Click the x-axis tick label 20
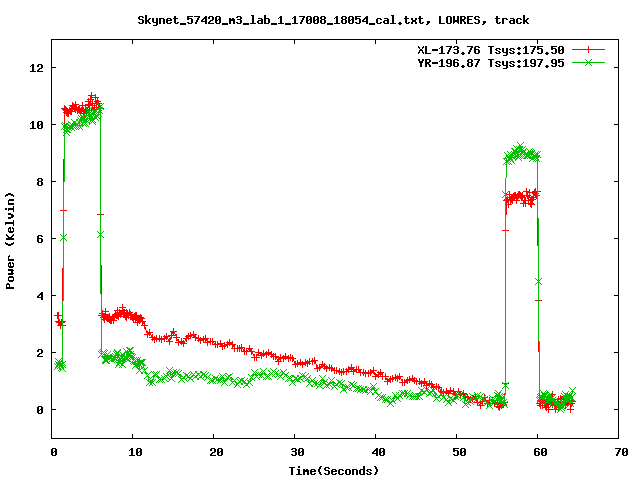 pyautogui.click(x=216, y=452)
